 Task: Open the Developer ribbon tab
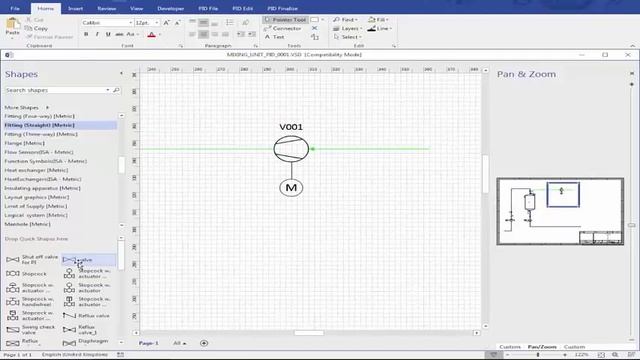pos(171,8)
